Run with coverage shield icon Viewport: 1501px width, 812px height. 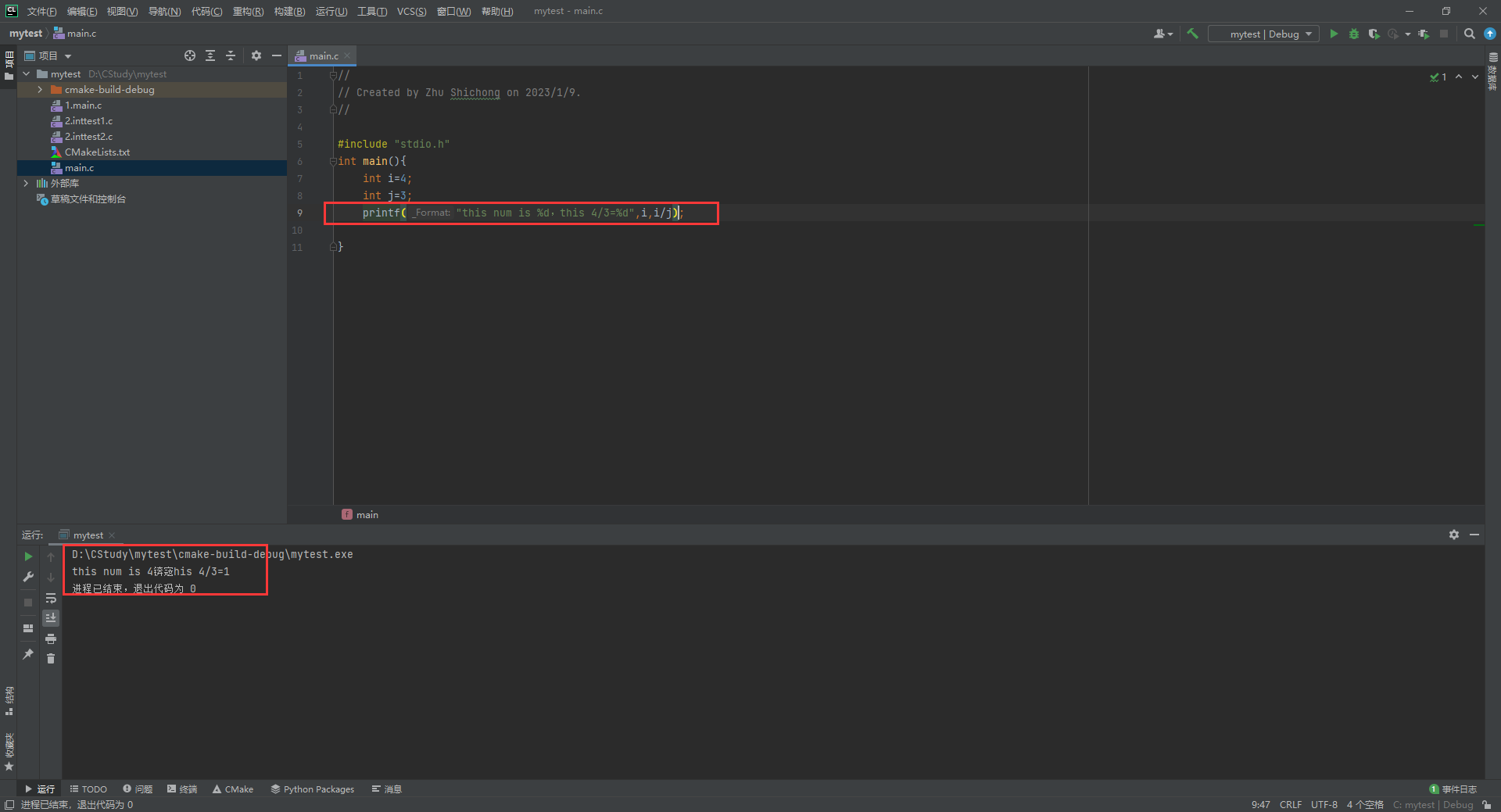[x=1374, y=34]
